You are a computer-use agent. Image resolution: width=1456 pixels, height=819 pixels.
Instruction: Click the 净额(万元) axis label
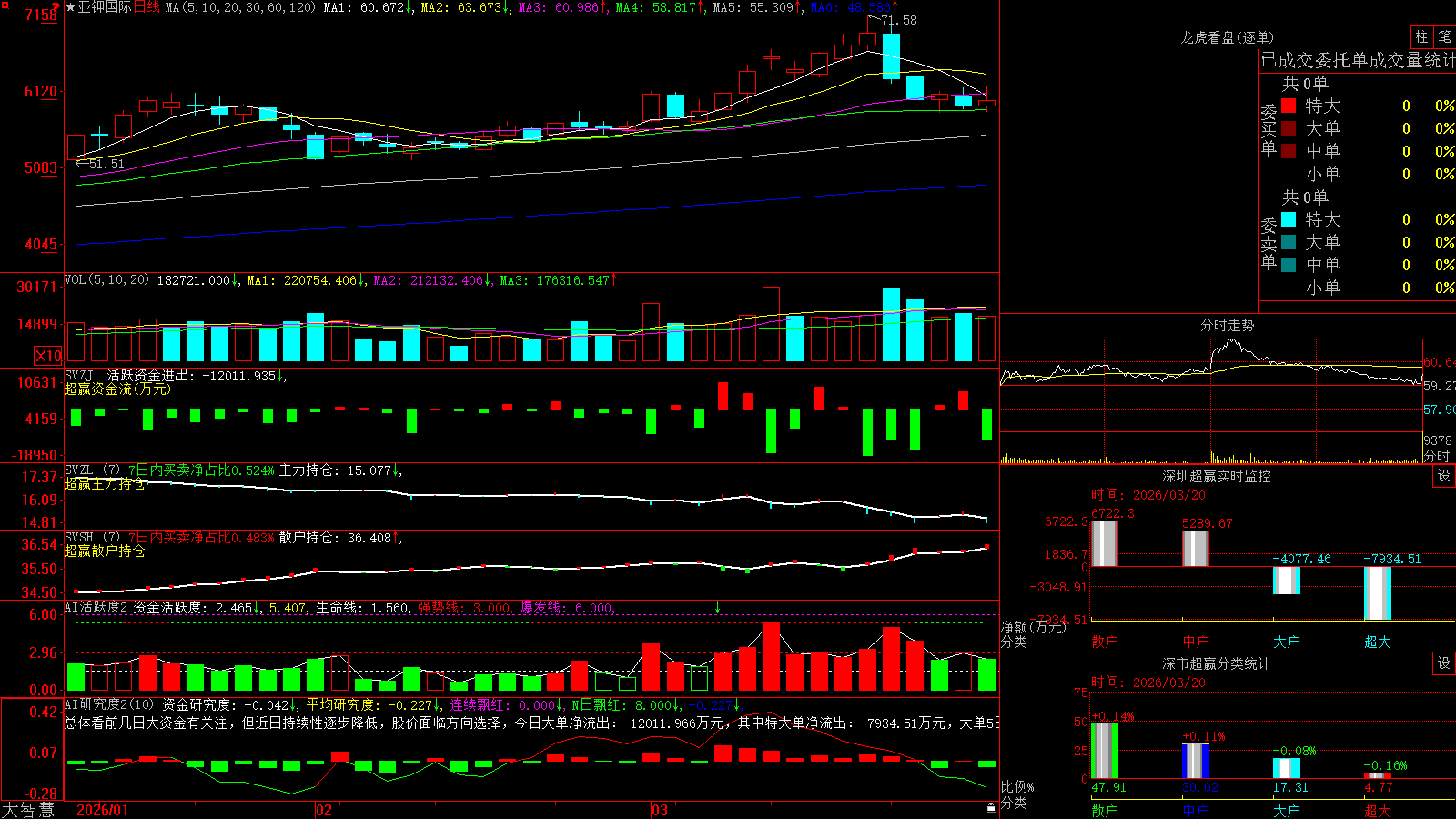point(1033,627)
